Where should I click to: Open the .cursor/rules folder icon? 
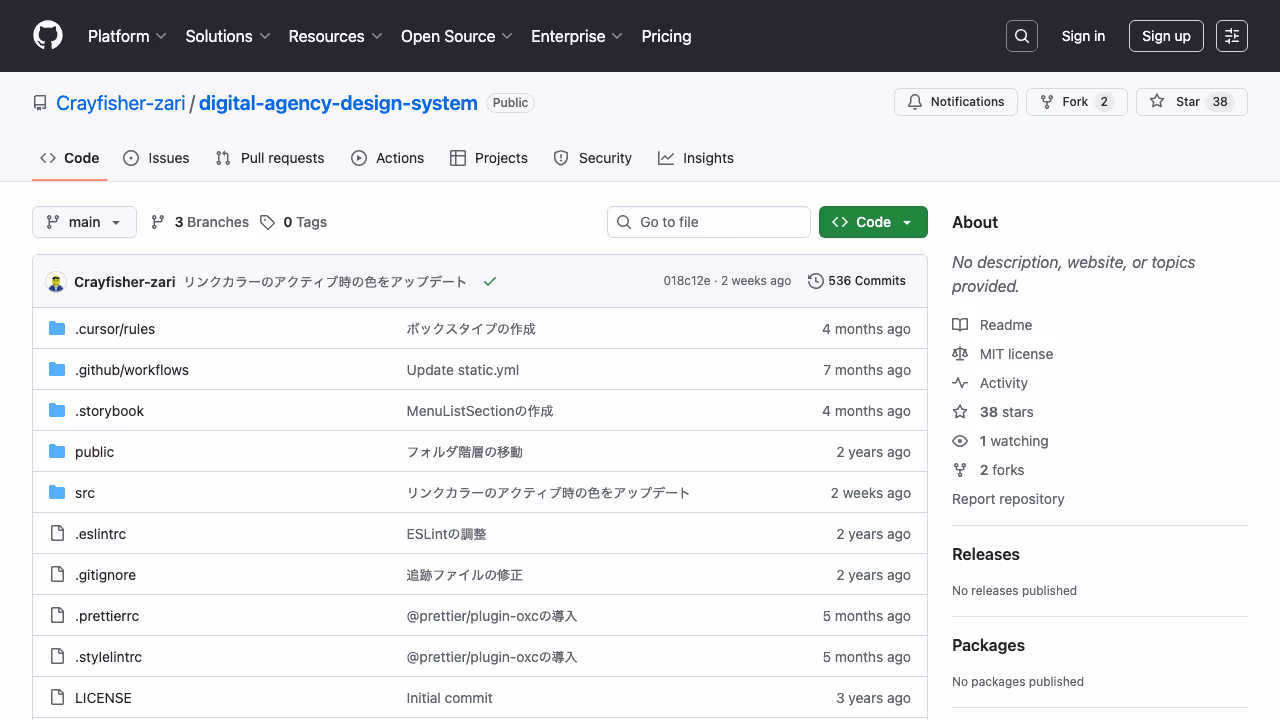57,328
